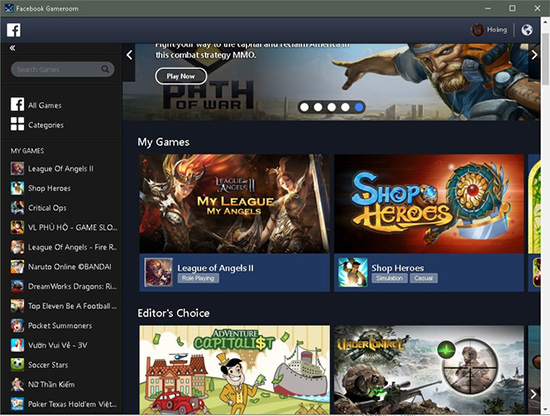Select Nữ Thần Kiếm sidebar icon
Screen dimensions: 550x416
point(17,384)
